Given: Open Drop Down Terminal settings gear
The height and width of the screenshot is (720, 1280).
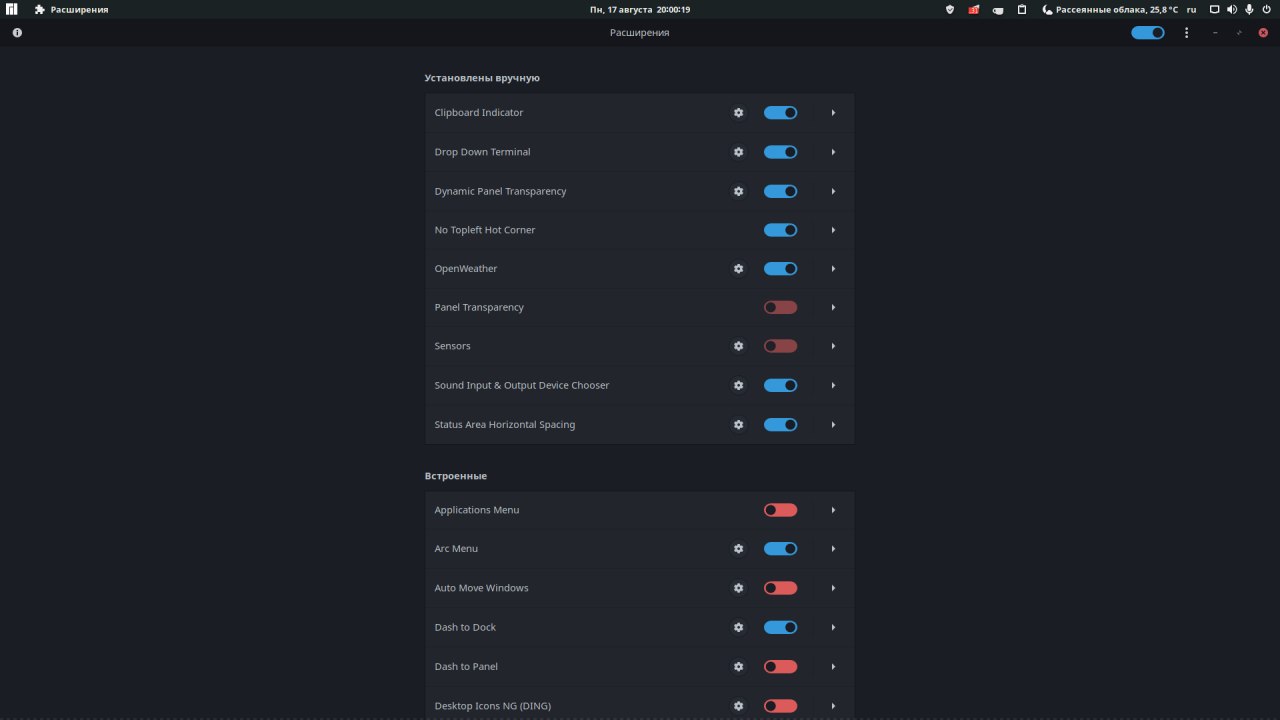Looking at the screenshot, I should [738, 152].
